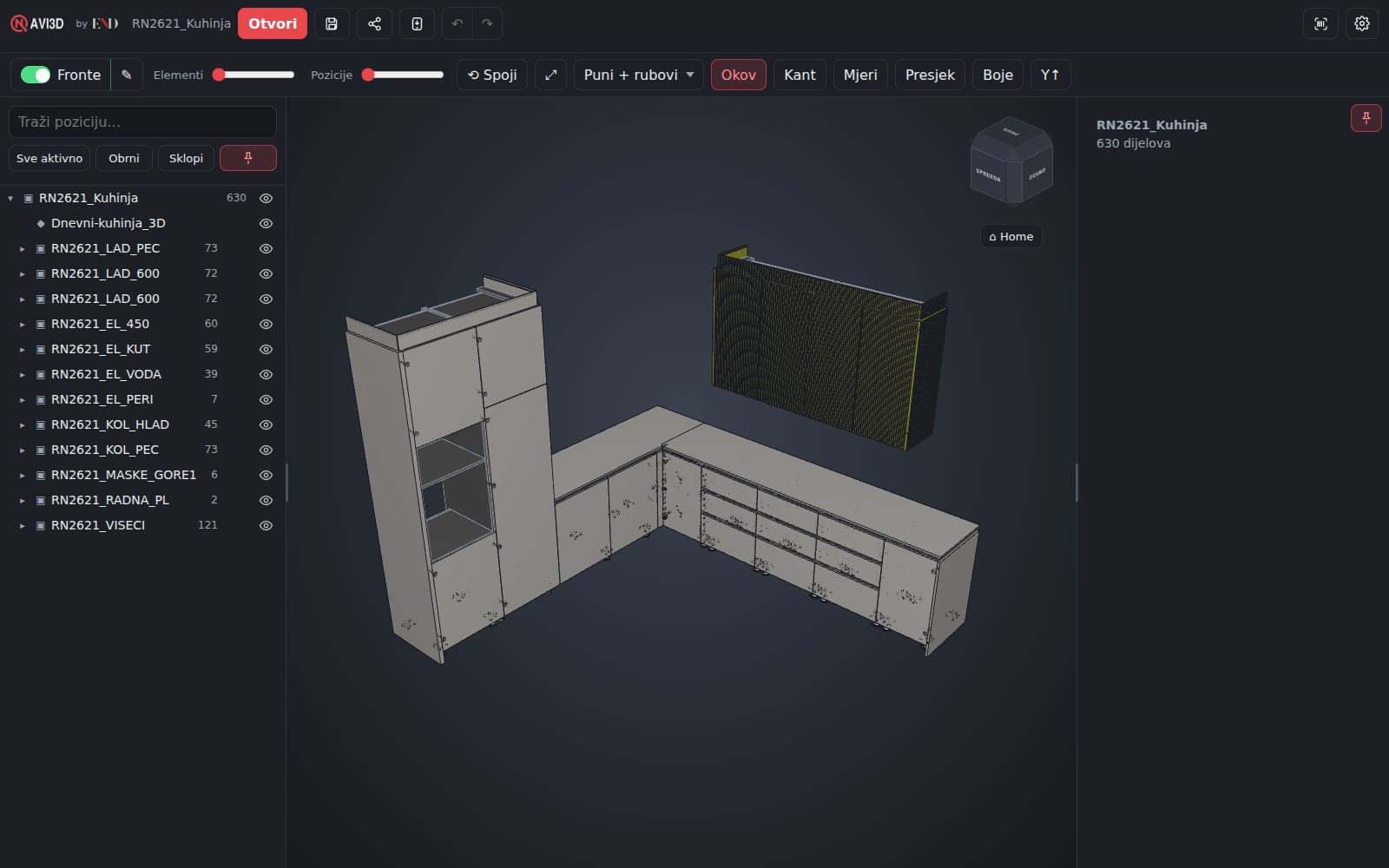Viewport: 1389px width, 868px height.
Task: Click the AVI3D logo
Action: 37,23
